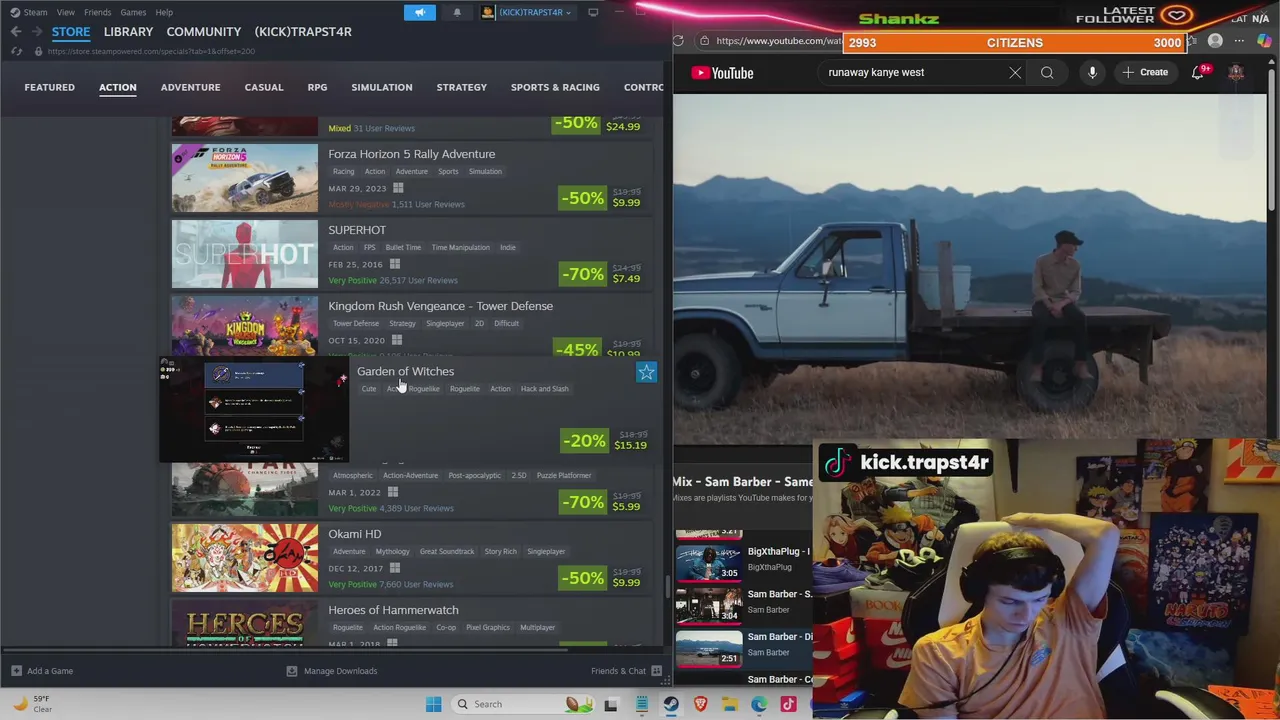Go forward with Steam's forward arrow
Screen dimensions: 1280x720
click(x=37, y=32)
